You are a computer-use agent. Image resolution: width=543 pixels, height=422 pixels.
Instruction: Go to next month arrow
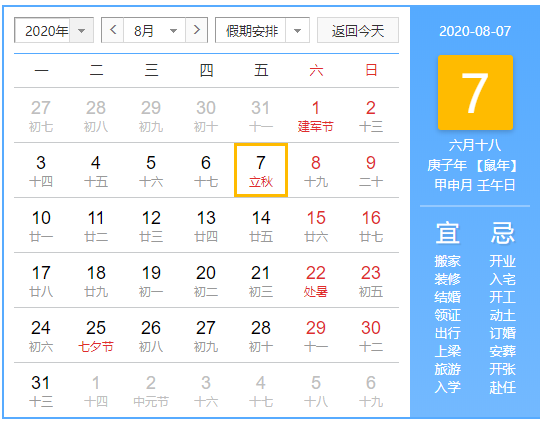pyautogui.click(x=196, y=30)
